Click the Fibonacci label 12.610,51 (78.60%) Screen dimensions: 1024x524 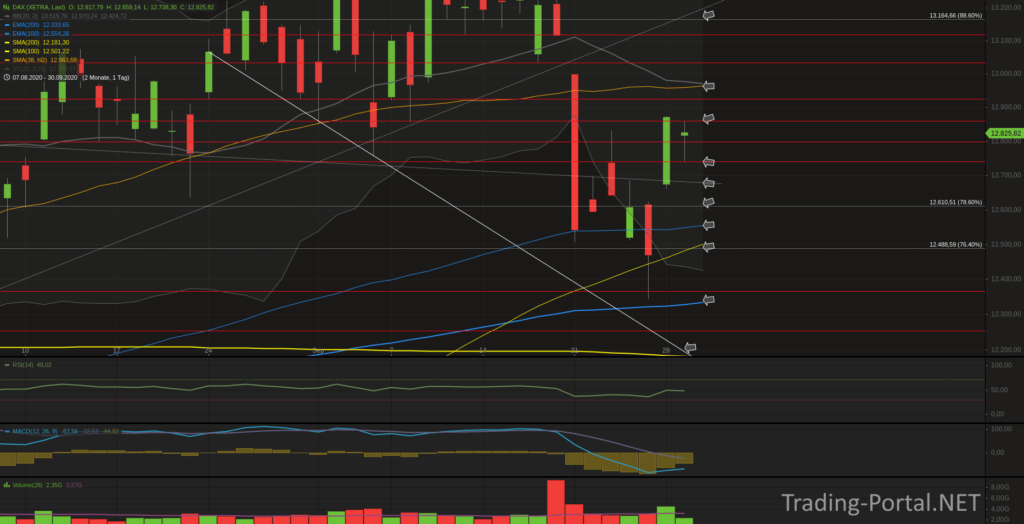955,203
